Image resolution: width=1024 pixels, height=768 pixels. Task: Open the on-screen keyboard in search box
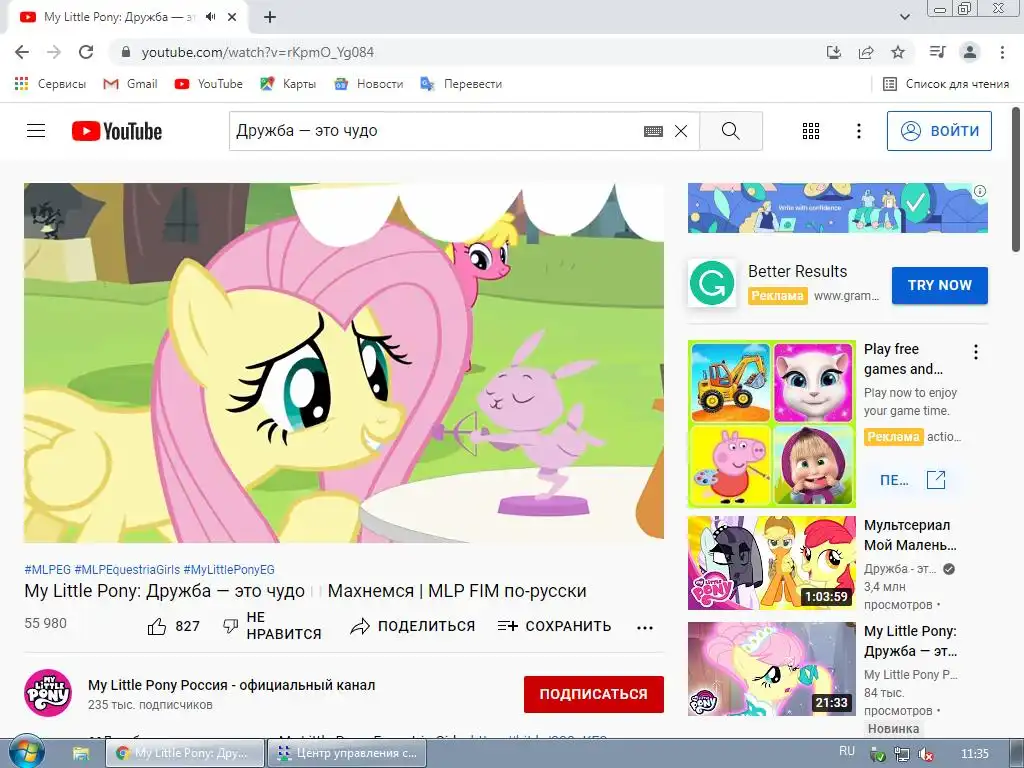pyautogui.click(x=653, y=131)
